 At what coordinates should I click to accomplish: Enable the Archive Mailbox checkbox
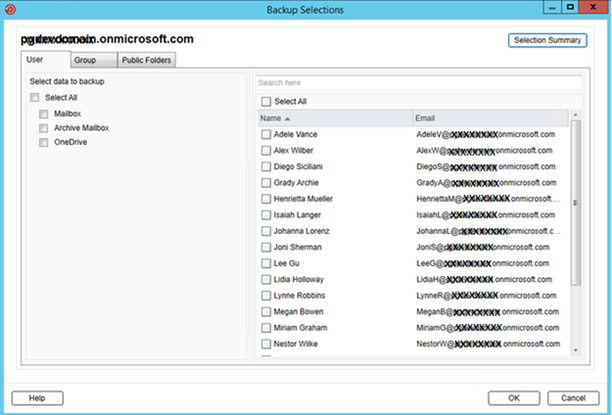(43, 128)
